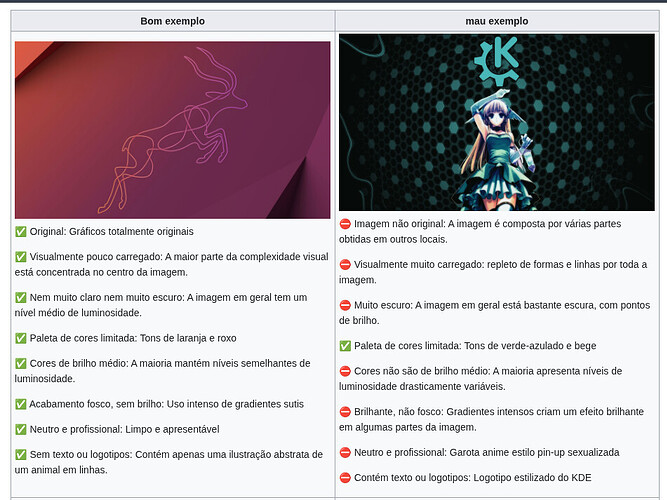
Task: Click the green check beside "Original: Gráficos totalmente originais"
Action: [20, 231]
